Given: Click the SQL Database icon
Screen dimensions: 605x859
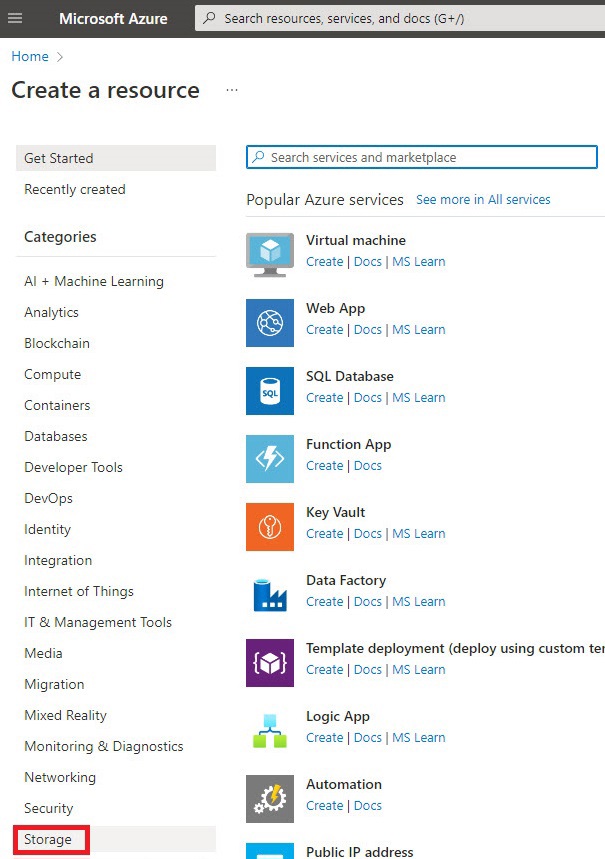Looking at the screenshot, I should click(x=270, y=391).
